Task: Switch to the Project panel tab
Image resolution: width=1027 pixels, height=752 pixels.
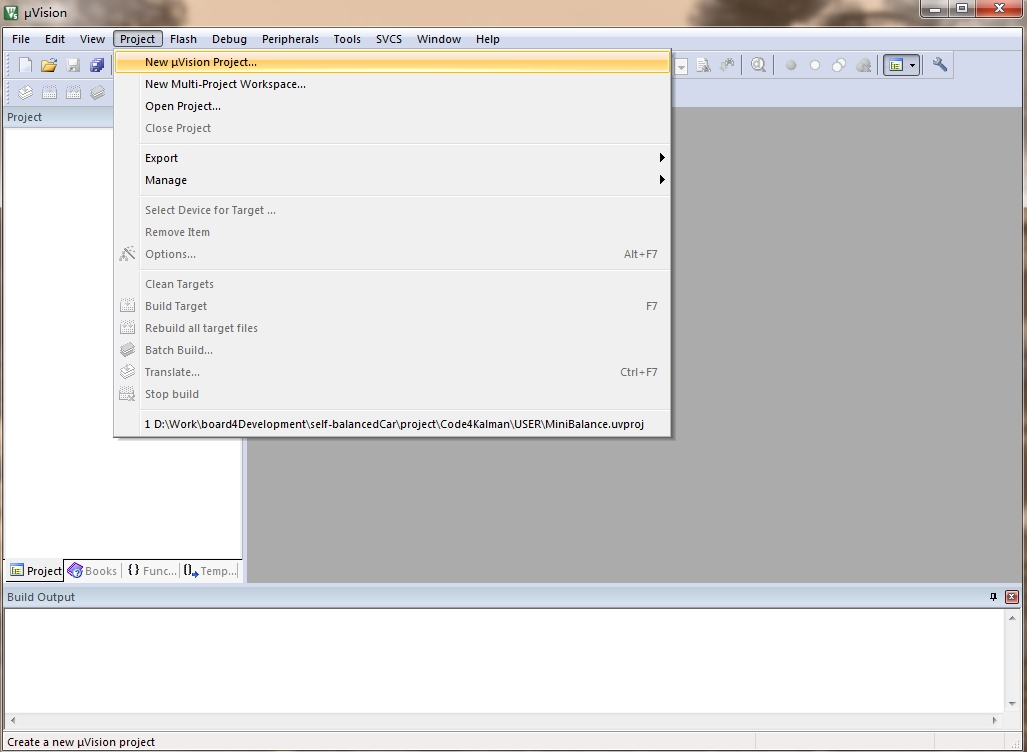Action: (x=35, y=571)
